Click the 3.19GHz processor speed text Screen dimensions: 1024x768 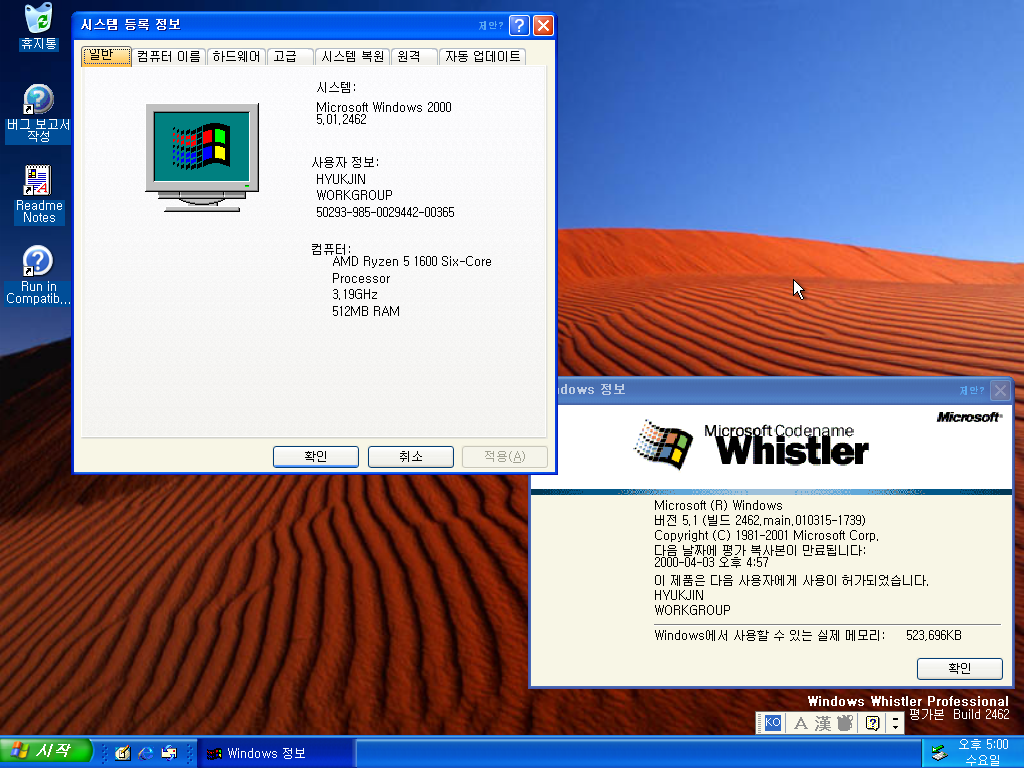(355, 295)
